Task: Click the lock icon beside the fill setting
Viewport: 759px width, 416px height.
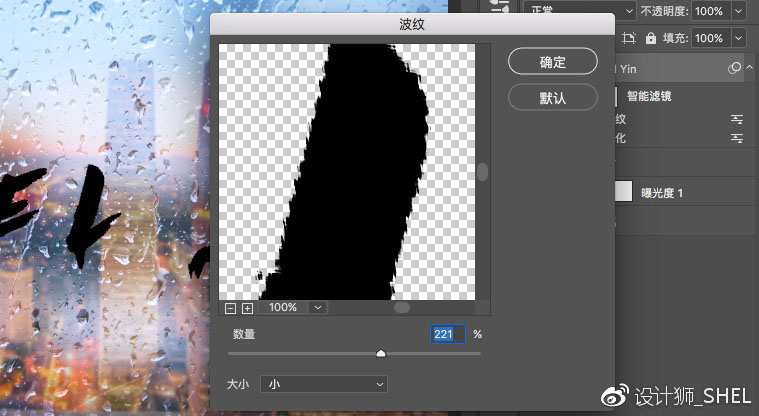Action: click(x=651, y=38)
